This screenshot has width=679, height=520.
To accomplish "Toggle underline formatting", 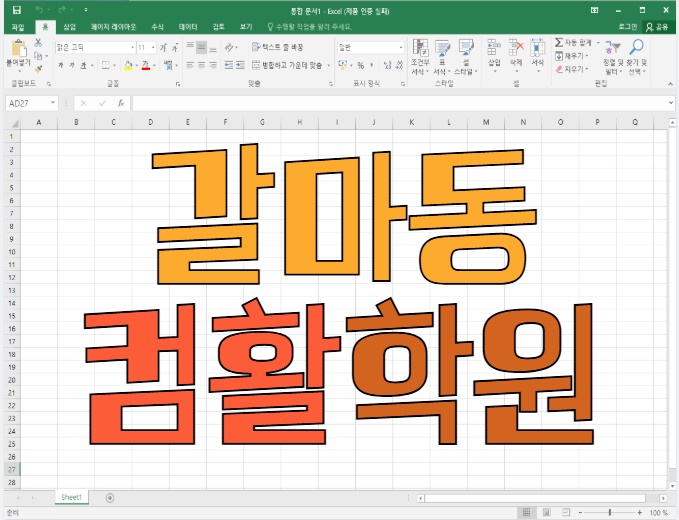I will [83, 65].
